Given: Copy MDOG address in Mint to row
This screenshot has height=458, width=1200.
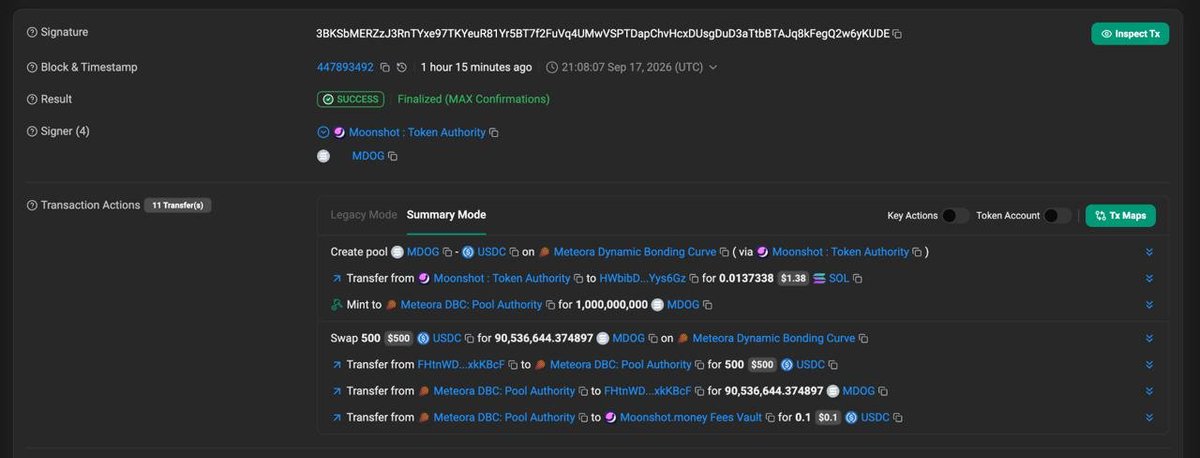Looking at the screenshot, I should [707, 304].
